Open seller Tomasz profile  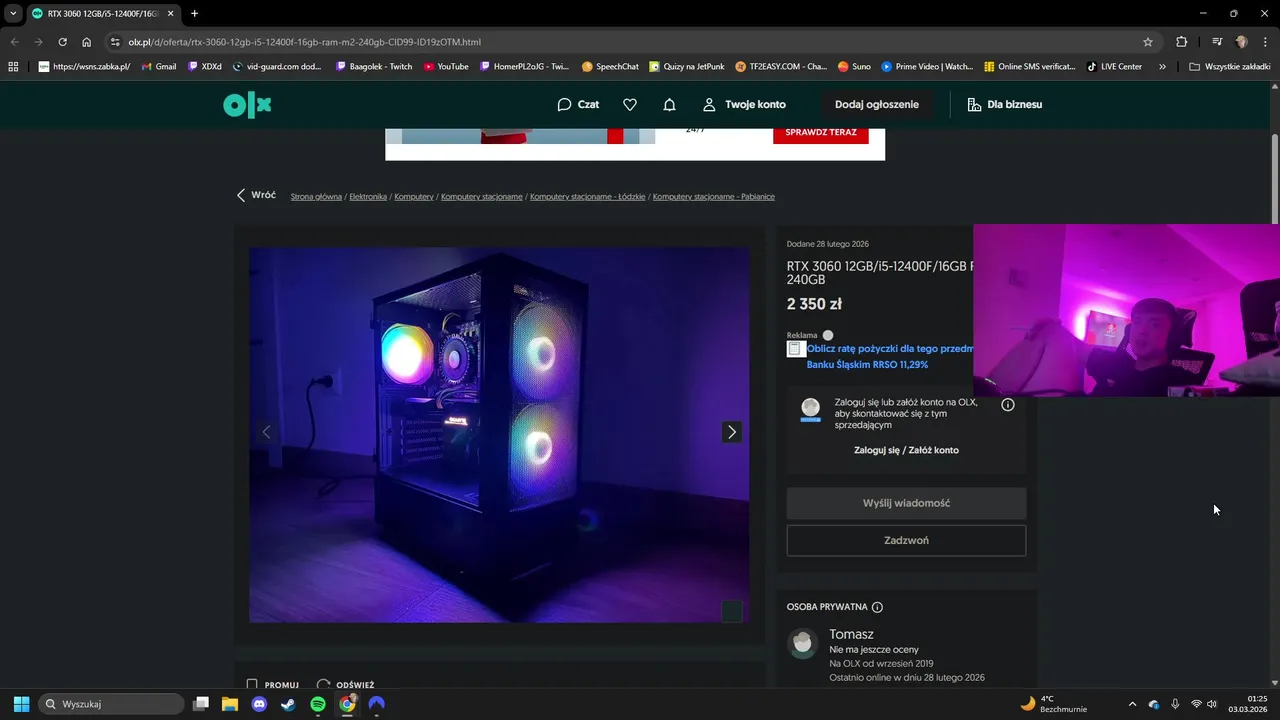click(851, 634)
